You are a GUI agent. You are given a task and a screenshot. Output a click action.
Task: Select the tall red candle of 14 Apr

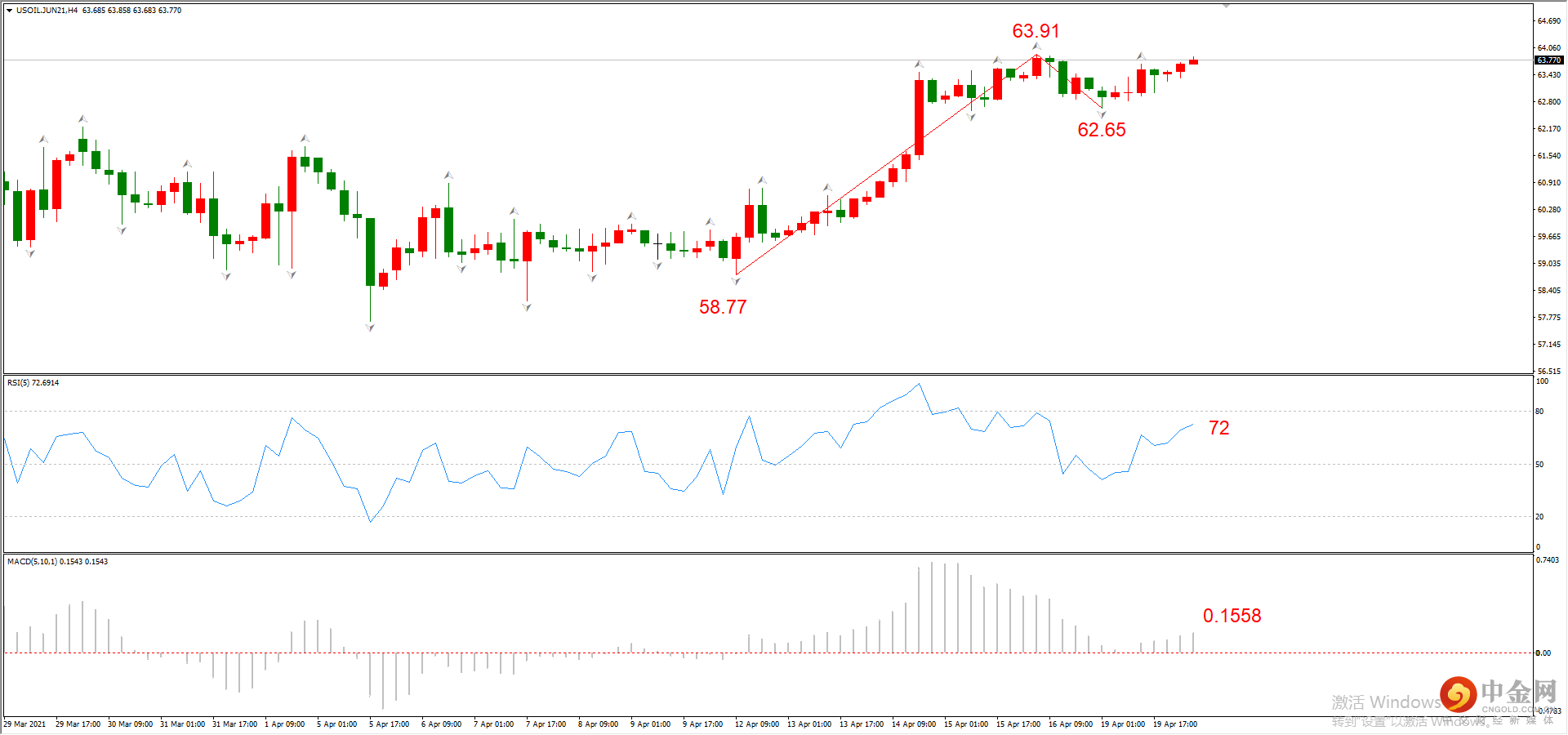[919, 117]
